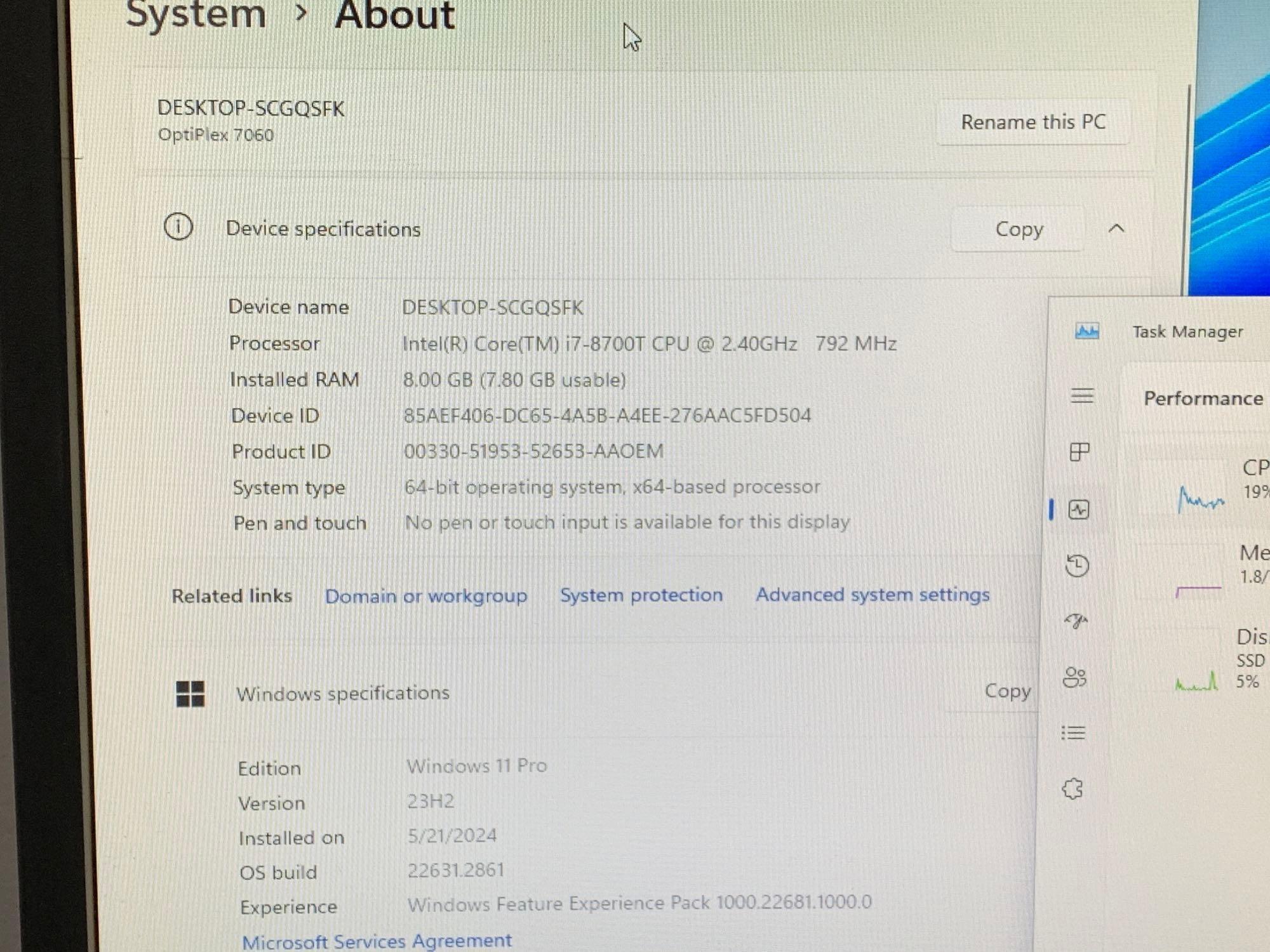Click the Task Manager app icon in title bar
This screenshot has height=952, width=1270.
click(x=1086, y=331)
